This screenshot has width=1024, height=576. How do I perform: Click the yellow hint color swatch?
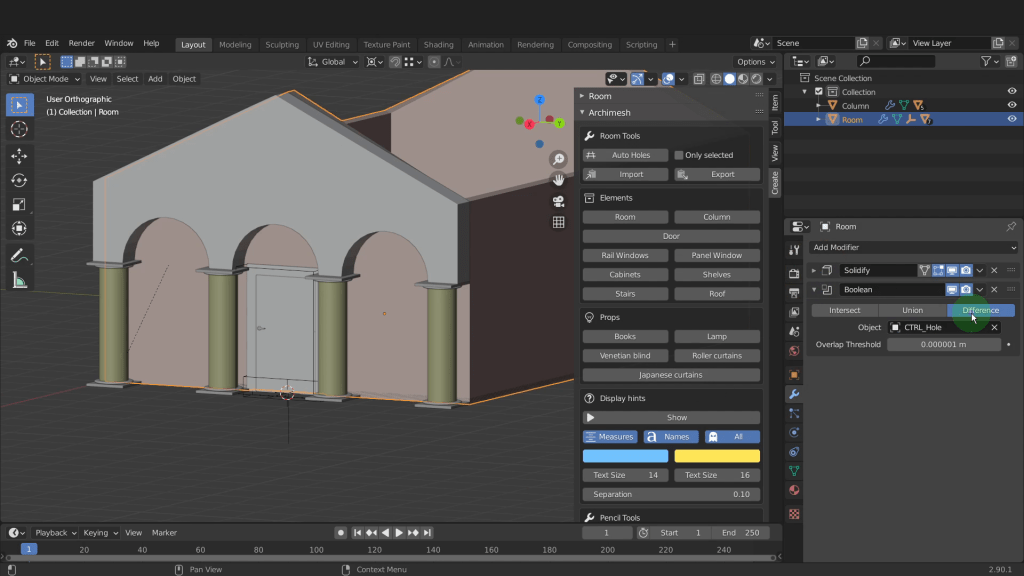(716, 456)
